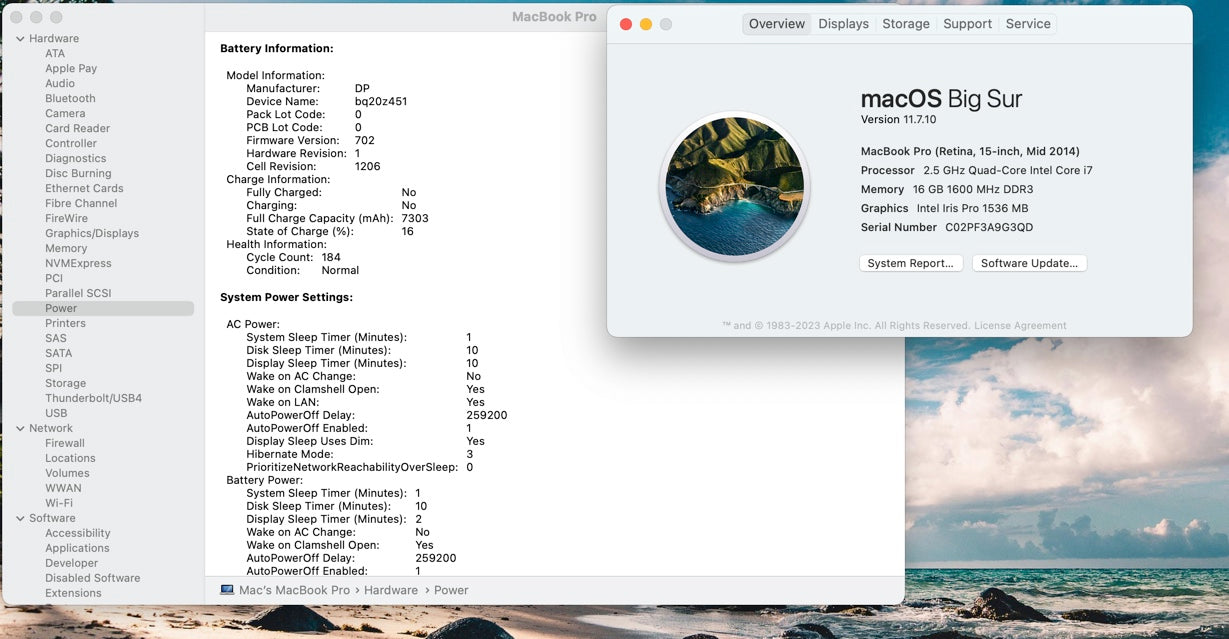This screenshot has height=639, width=1229.
Task: Open the License Agreement link
Action: [x=1020, y=325]
